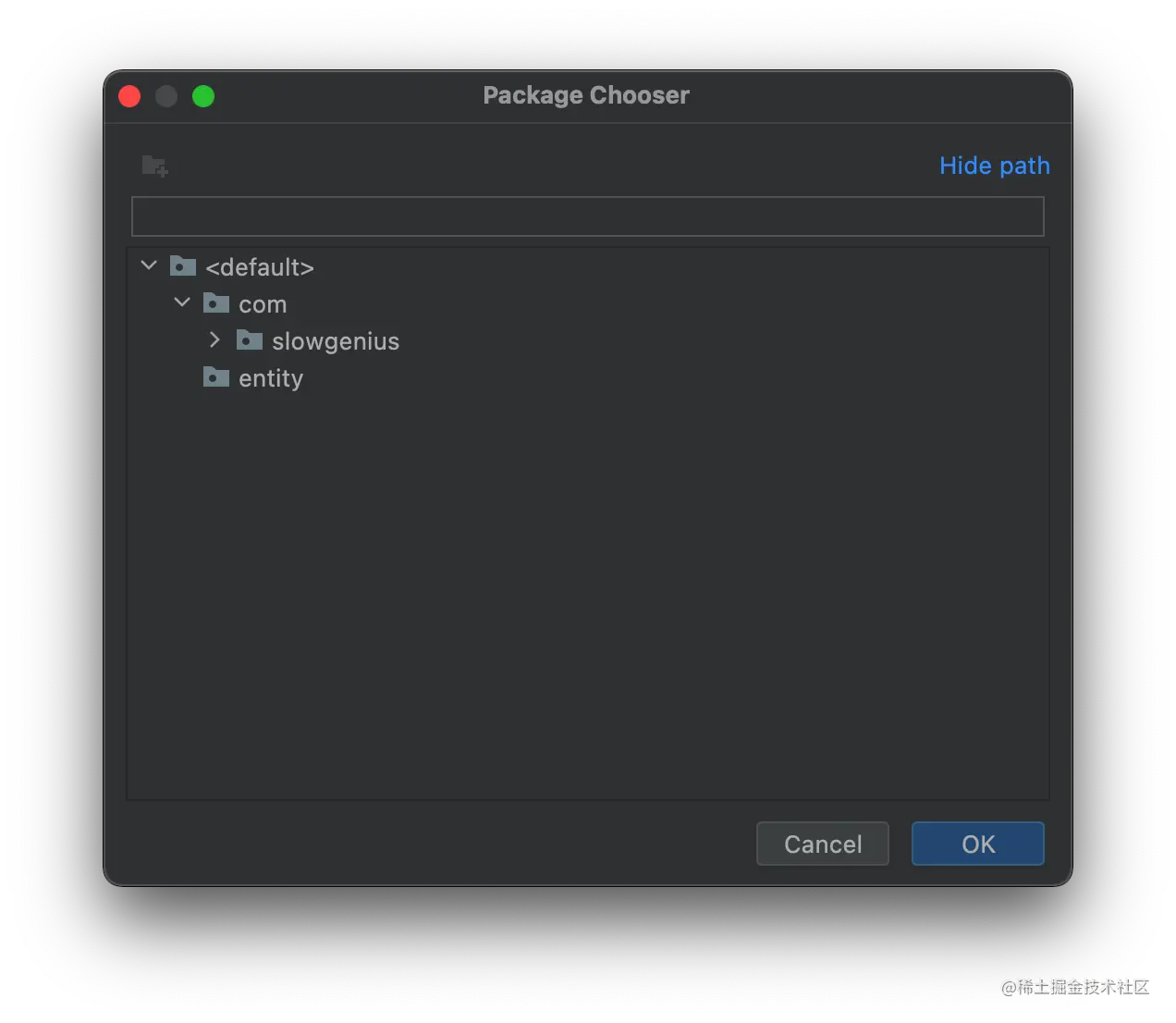Click the slowgenius folder icon
Viewport: 1176px width, 1023px height.
click(x=250, y=340)
